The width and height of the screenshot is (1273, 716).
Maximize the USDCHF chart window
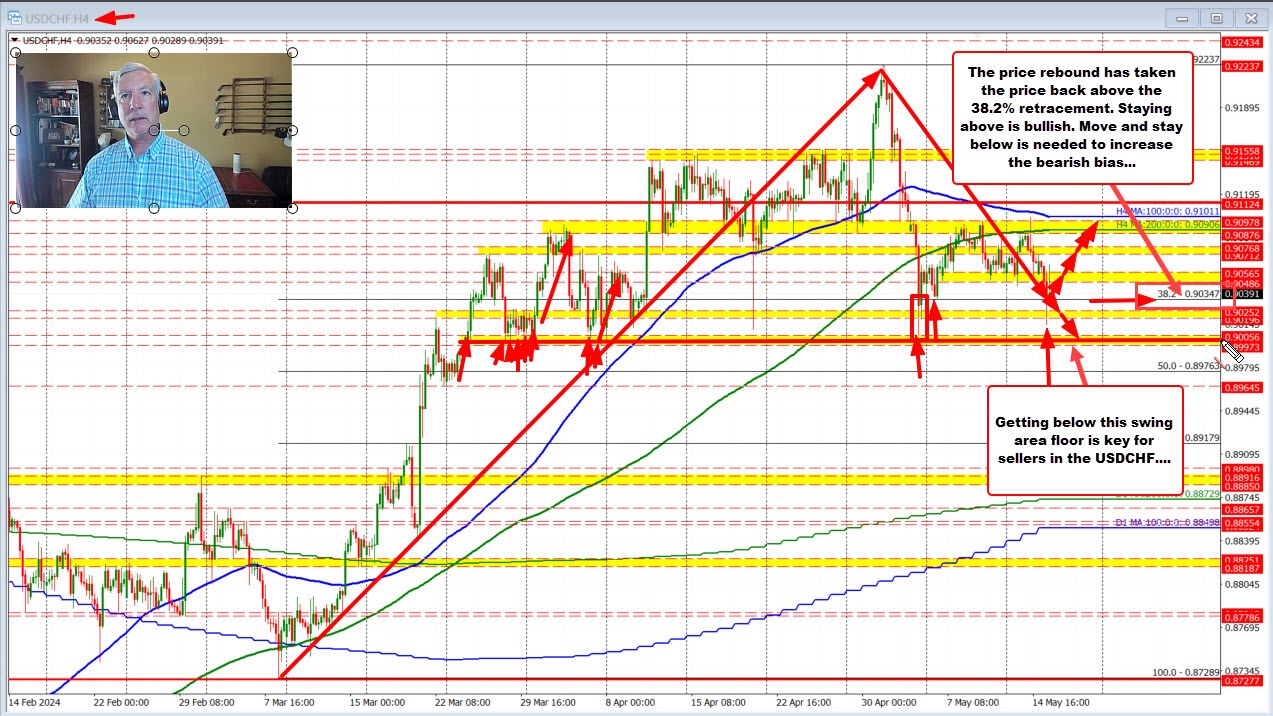pyautogui.click(x=1216, y=17)
